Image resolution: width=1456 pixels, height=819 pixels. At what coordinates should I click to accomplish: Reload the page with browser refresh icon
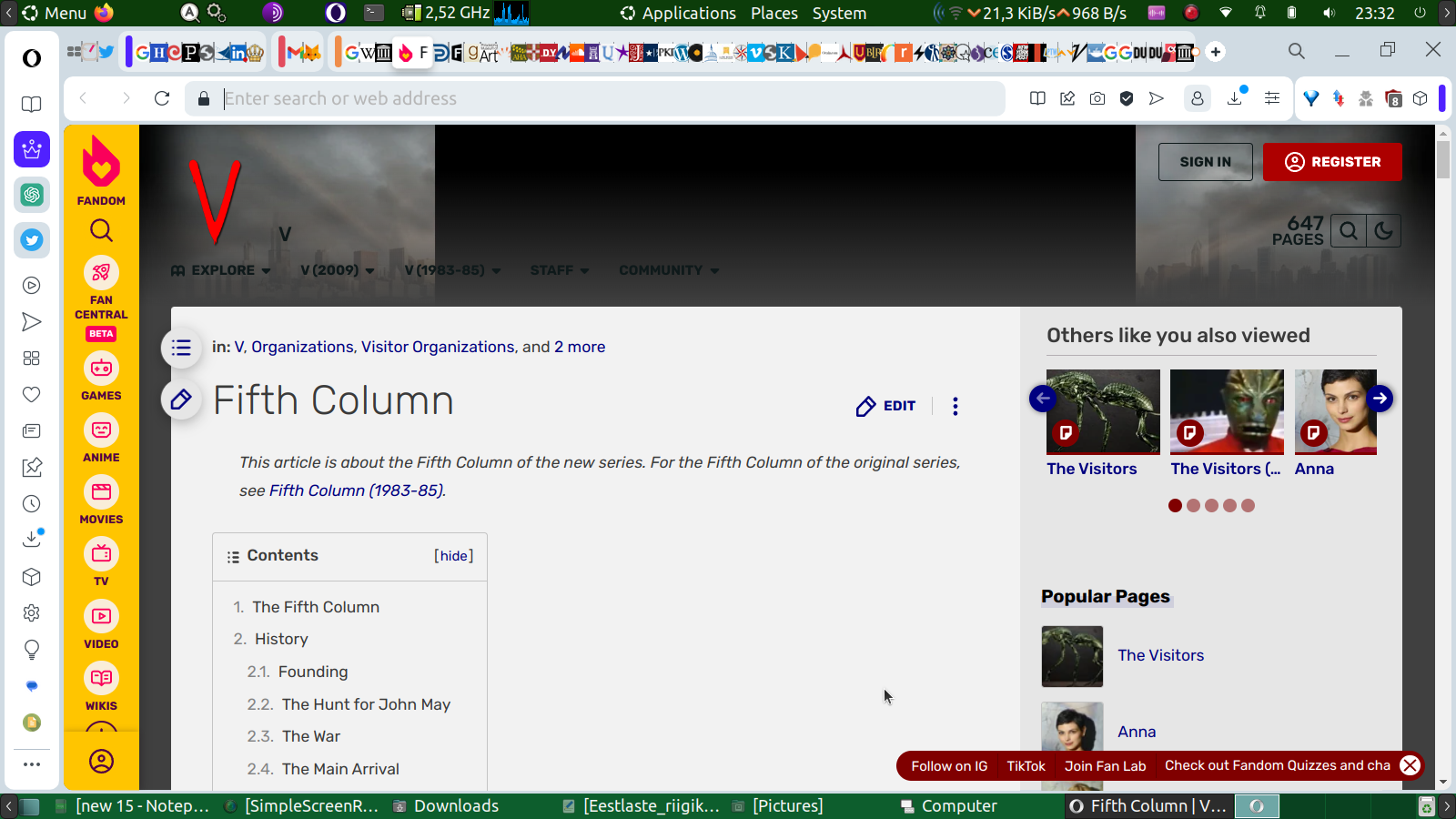coord(162,98)
